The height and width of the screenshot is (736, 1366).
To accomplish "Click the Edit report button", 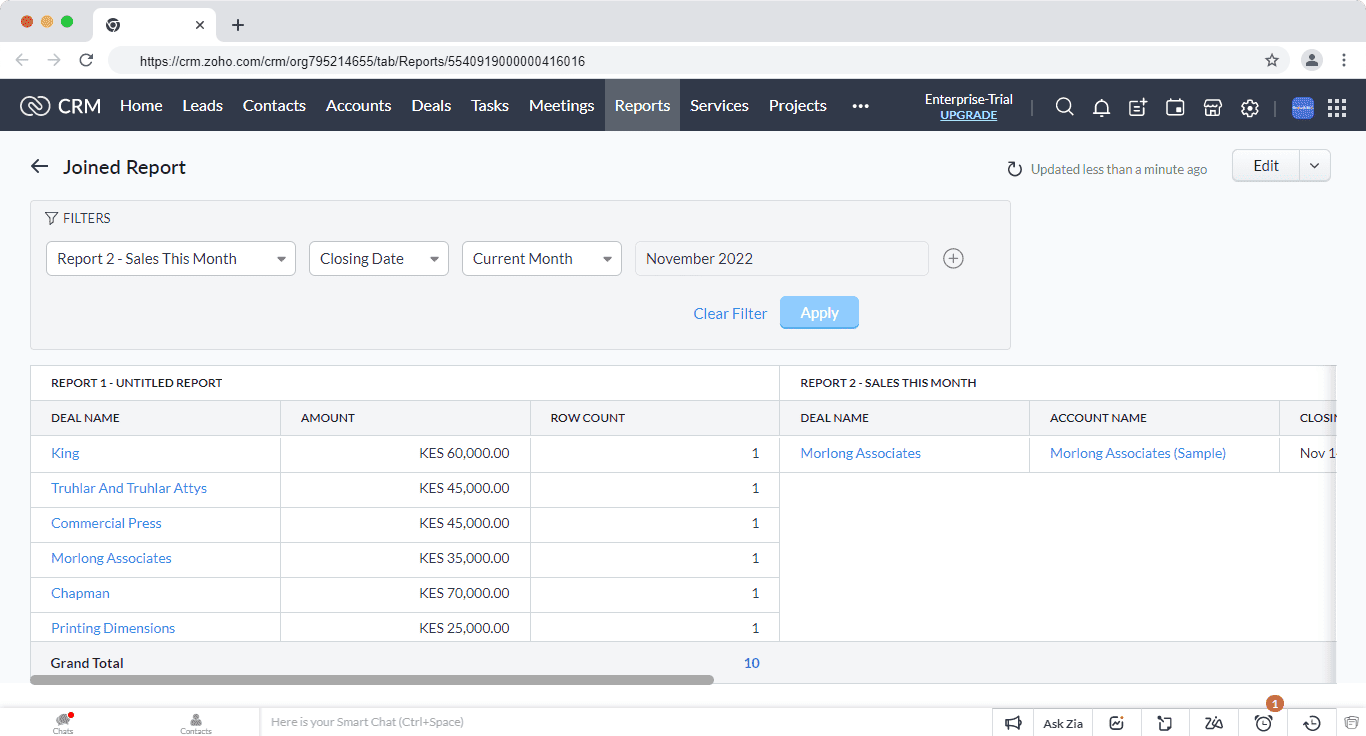I will 1266,166.
